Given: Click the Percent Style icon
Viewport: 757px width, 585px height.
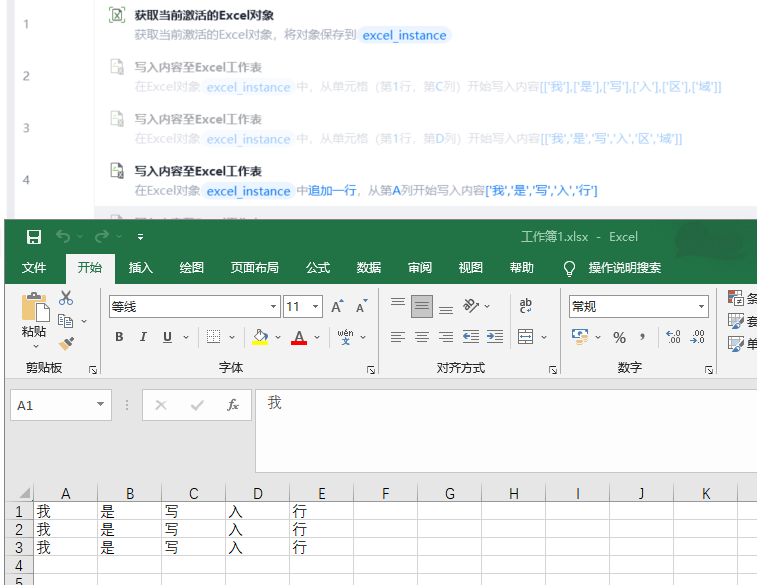Looking at the screenshot, I should point(619,337).
